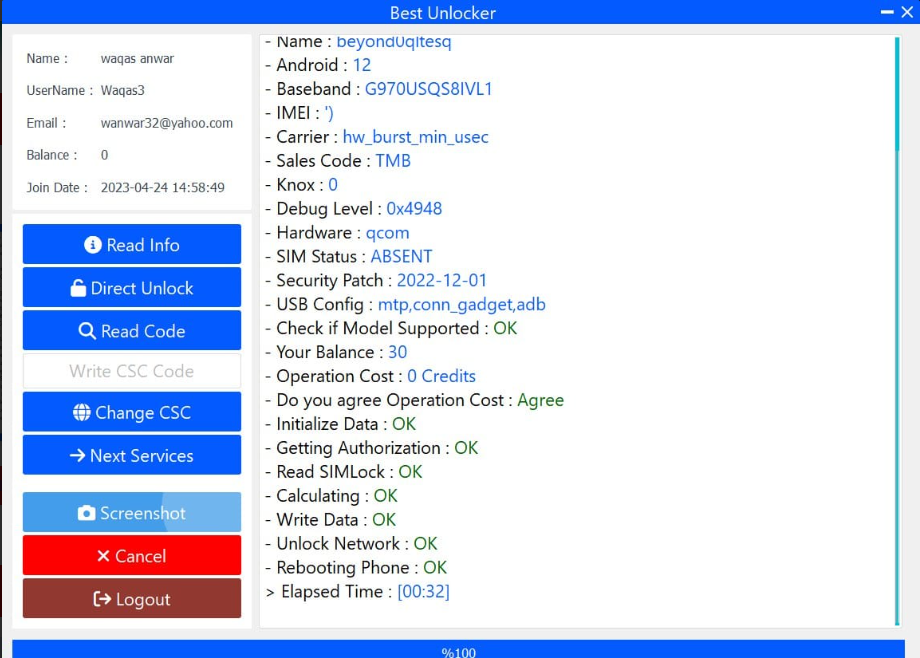Click device name beyond0qltesq
Image resolution: width=920 pixels, height=658 pixels.
tap(394, 42)
